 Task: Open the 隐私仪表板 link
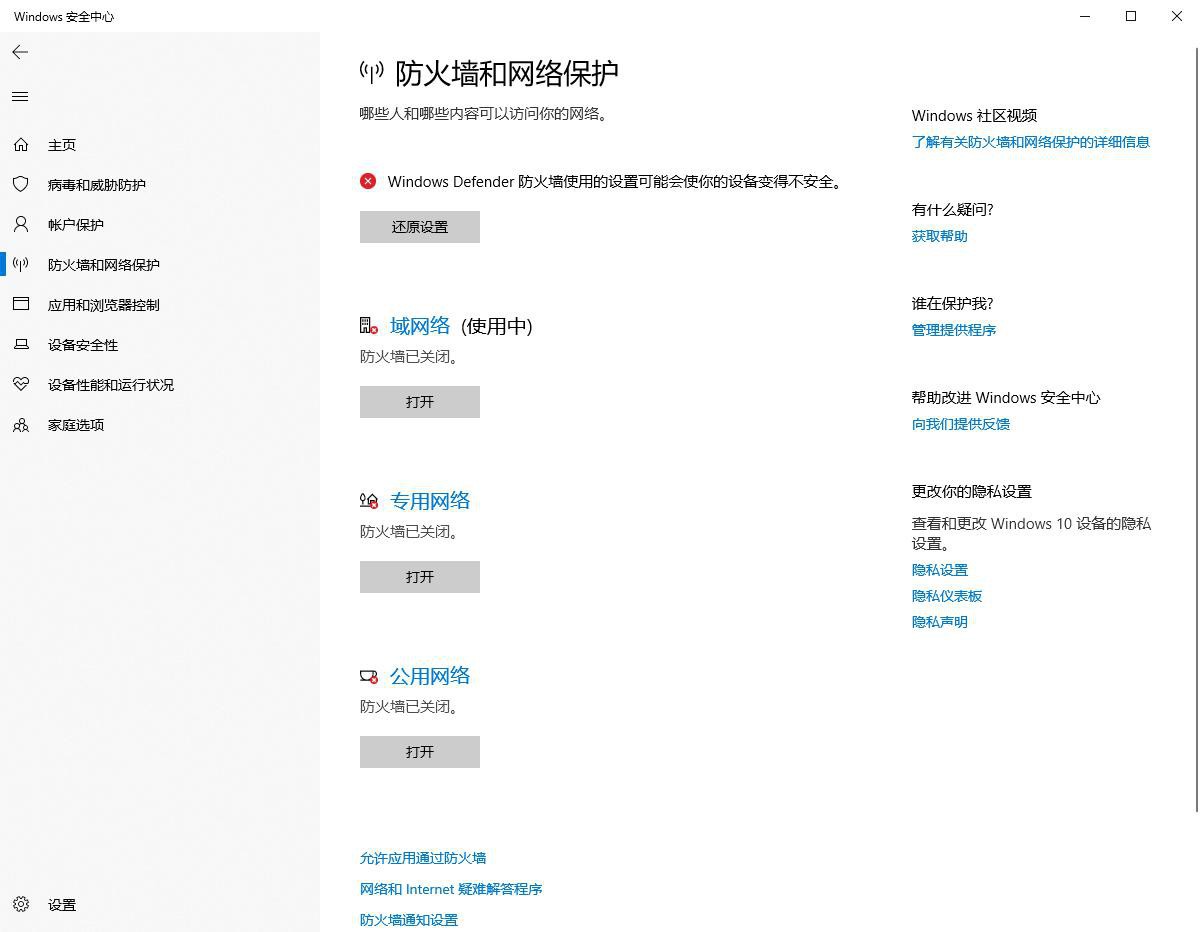point(947,596)
